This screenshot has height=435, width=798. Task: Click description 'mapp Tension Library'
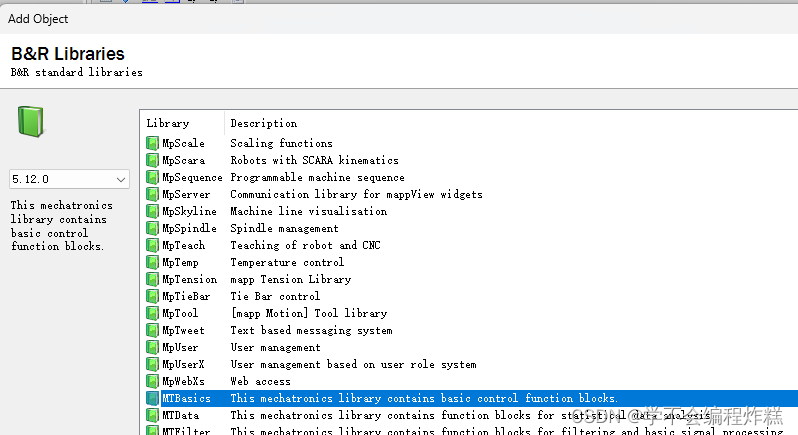click(x=291, y=279)
